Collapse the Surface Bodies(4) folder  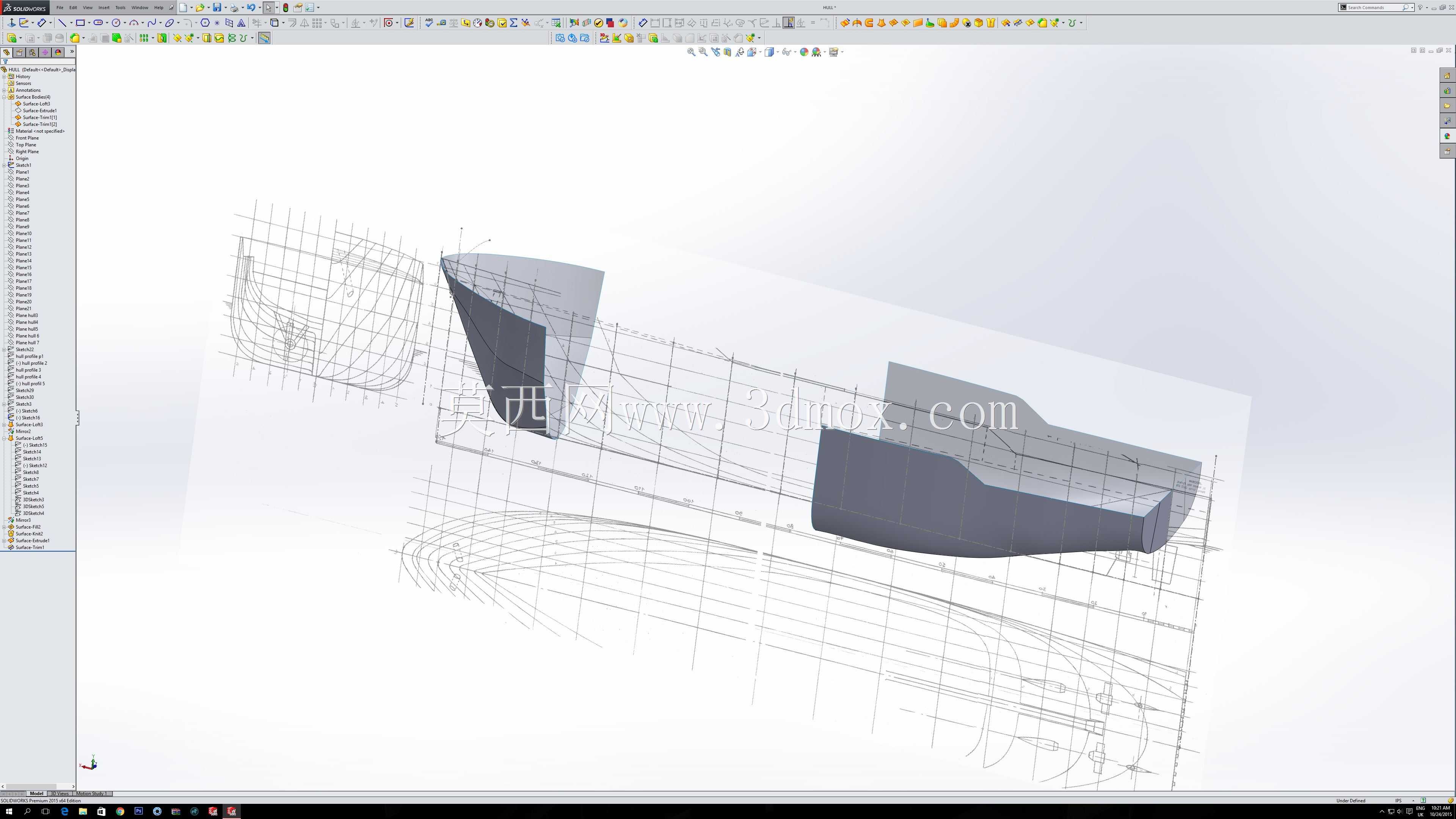(4, 97)
